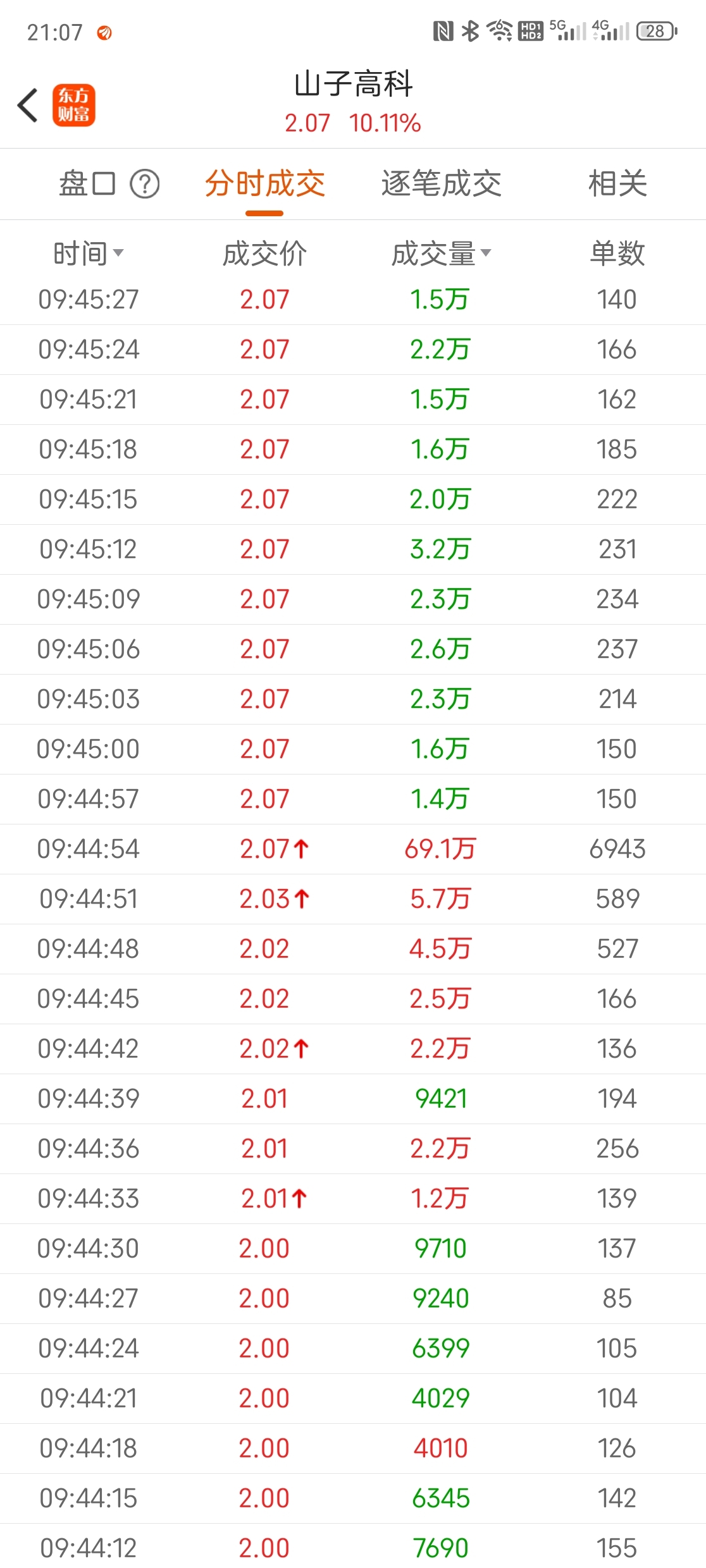Tap the WiFi icon in status bar
The width and height of the screenshot is (706, 1568).
[500, 31]
